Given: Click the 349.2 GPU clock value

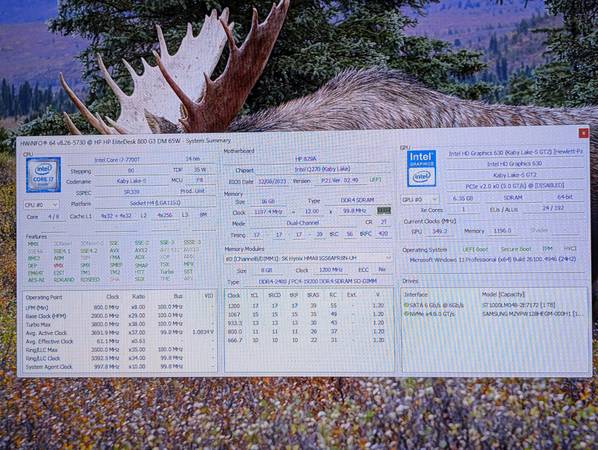Looking at the screenshot, I should (x=439, y=231).
